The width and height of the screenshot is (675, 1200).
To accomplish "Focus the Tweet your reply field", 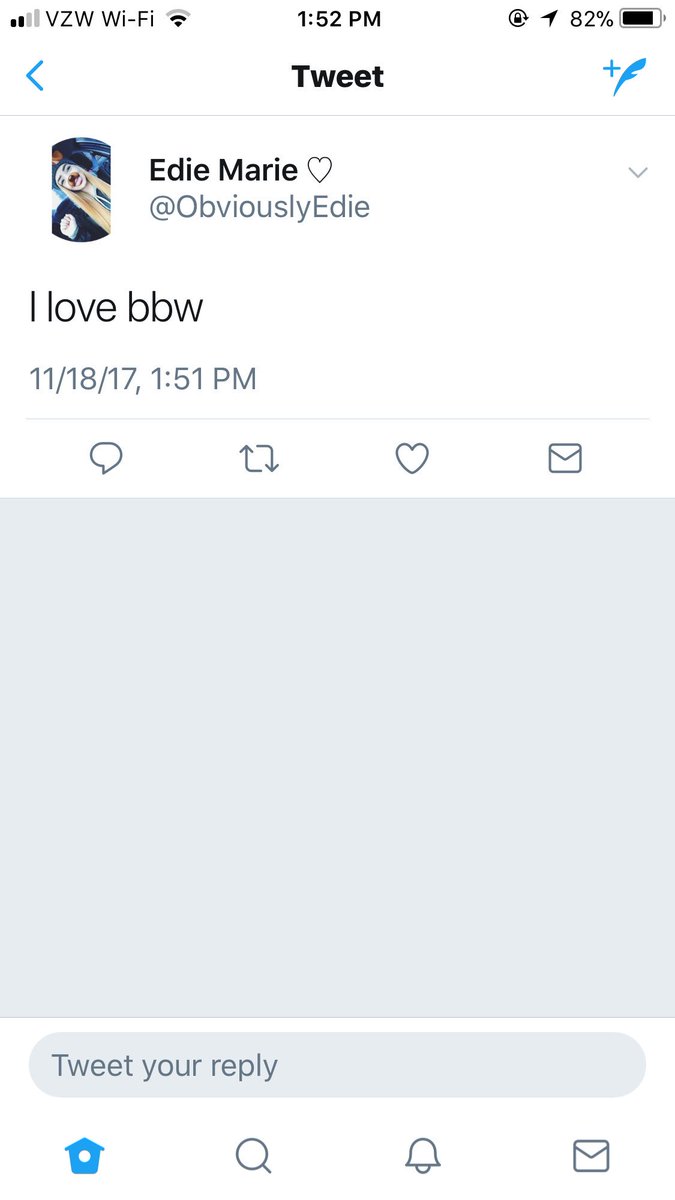I will coord(337,1065).
